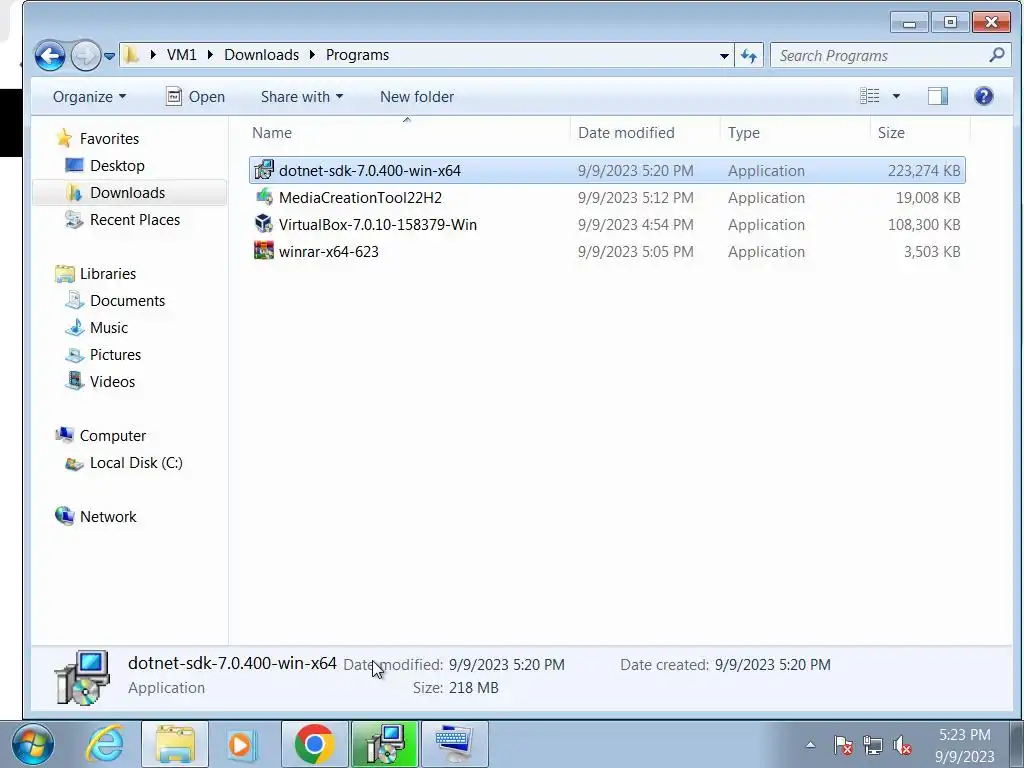Click Programs in the address breadcrumb
Image resolution: width=1024 pixels, height=768 pixels.
coord(357,55)
